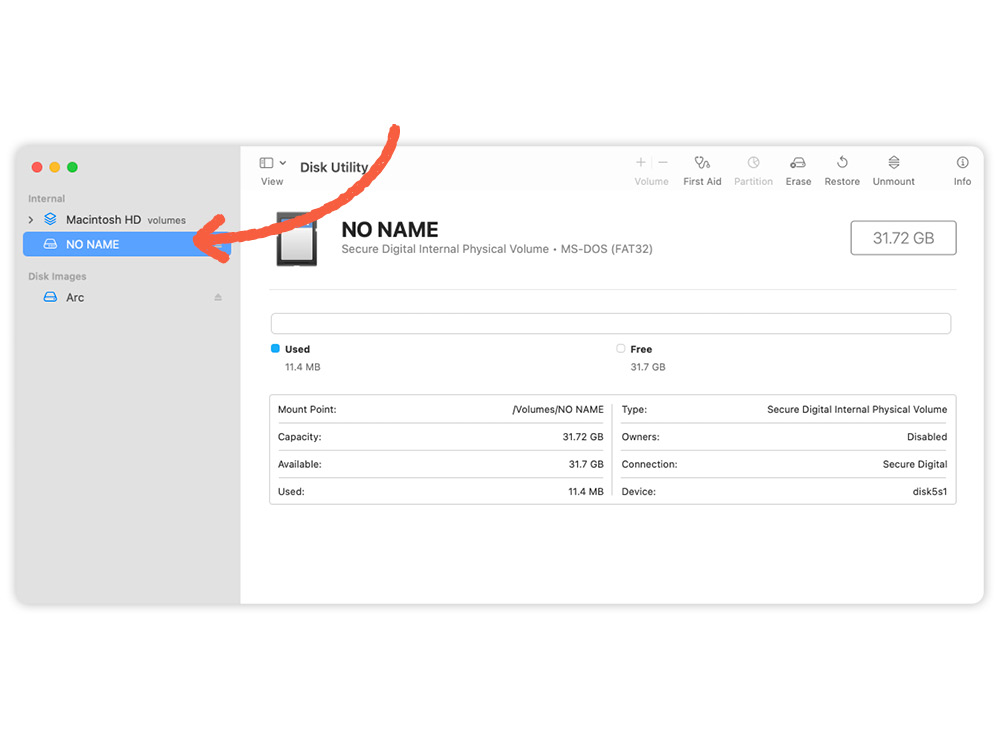Image resolution: width=1000 pixels, height=750 pixels.
Task: Open the View options dropdown chevron
Action: click(x=283, y=163)
